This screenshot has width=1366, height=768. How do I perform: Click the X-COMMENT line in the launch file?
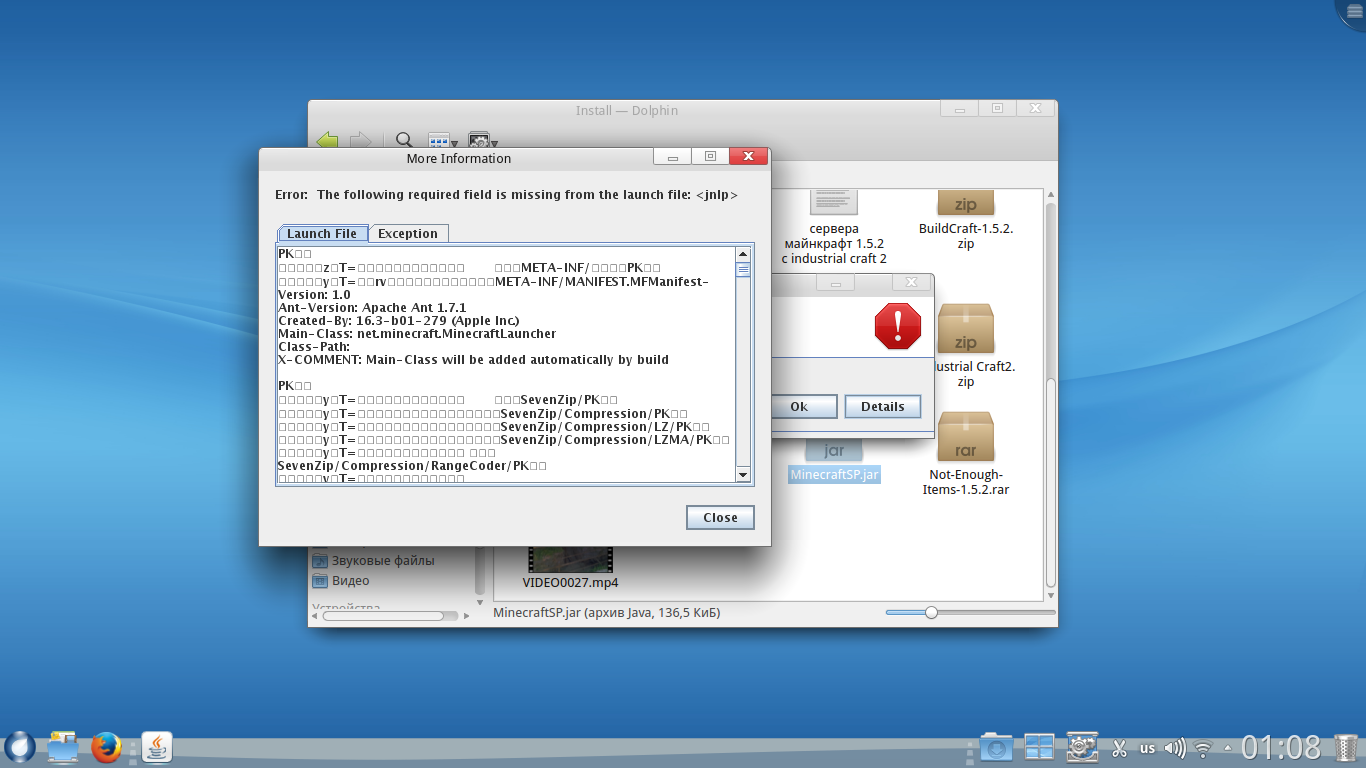473,359
